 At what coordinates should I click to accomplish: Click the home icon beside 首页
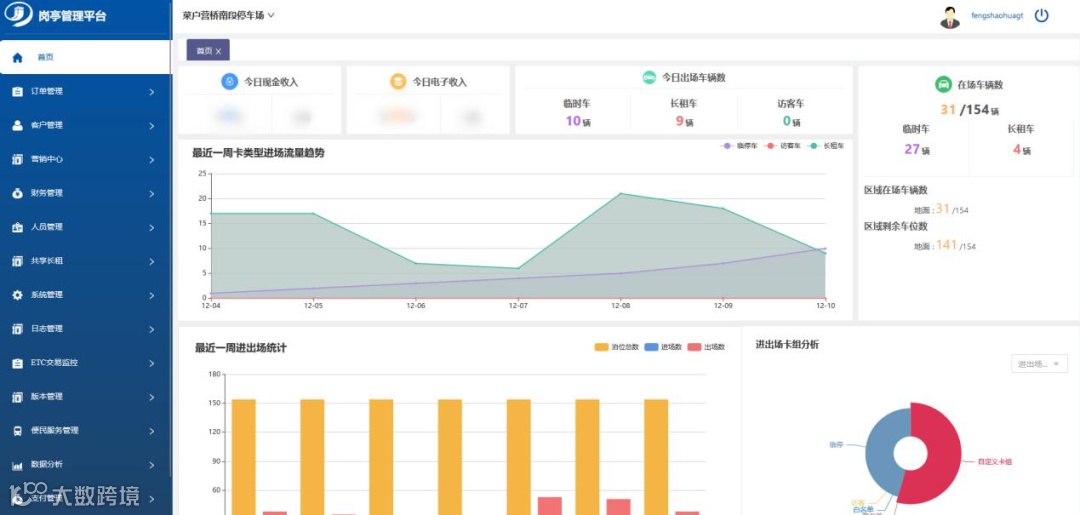pos(17,58)
